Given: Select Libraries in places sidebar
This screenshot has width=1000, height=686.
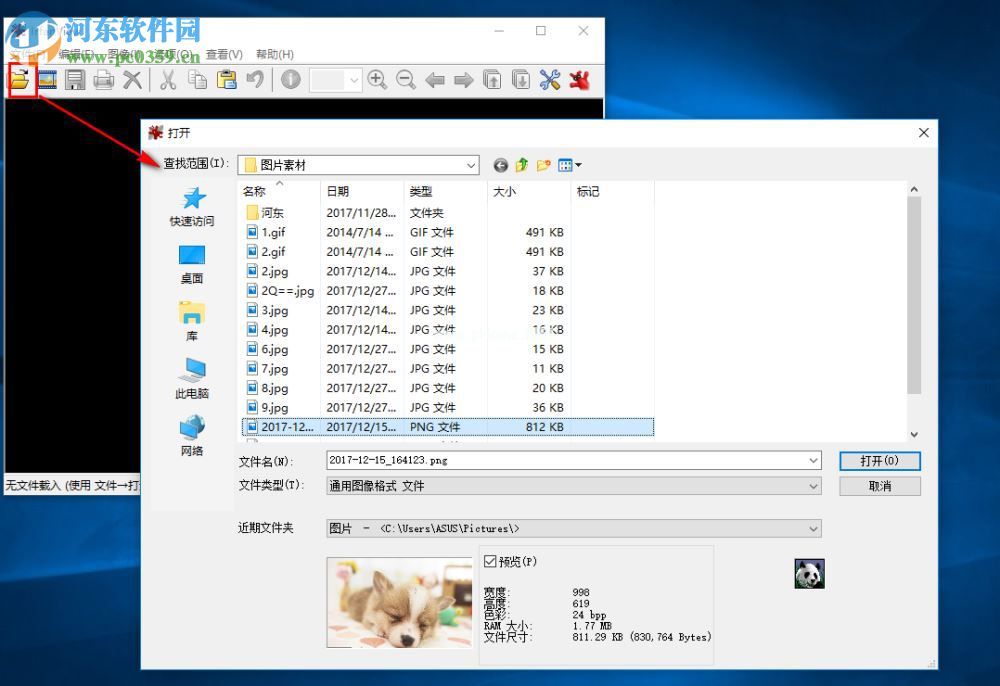Looking at the screenshot, I should (x=192, y=322).
